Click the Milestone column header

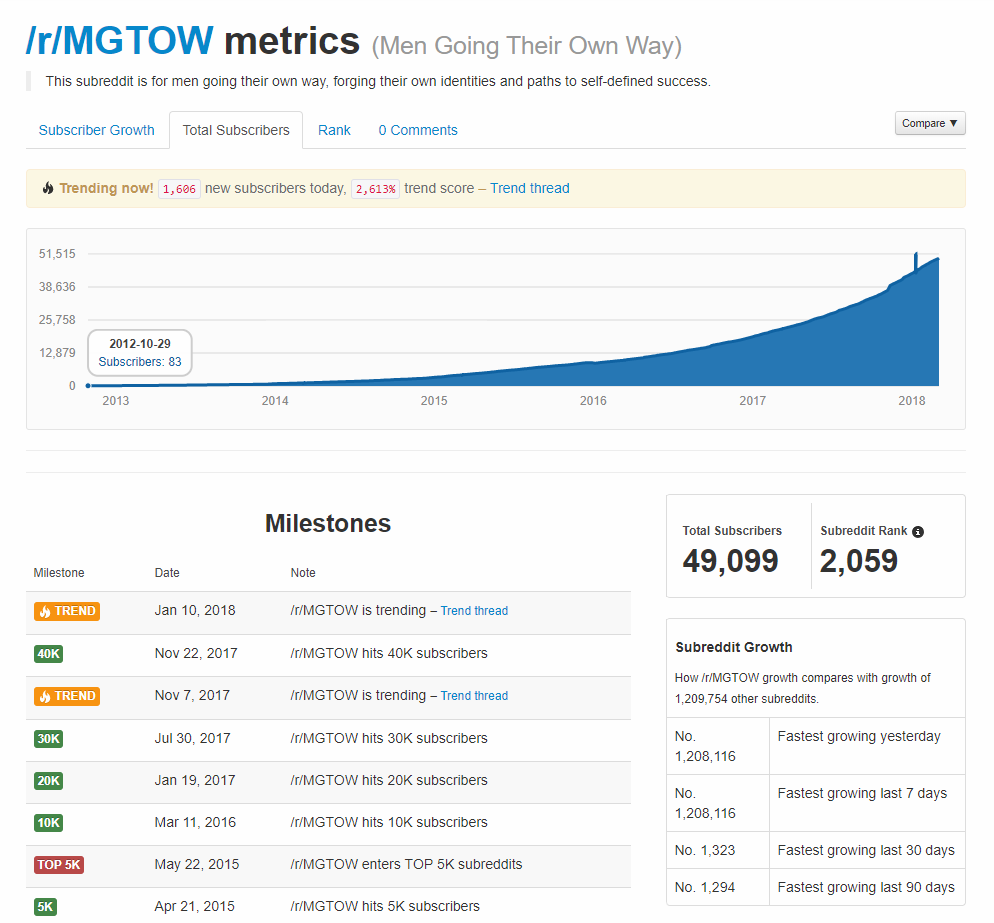(59, 573)
